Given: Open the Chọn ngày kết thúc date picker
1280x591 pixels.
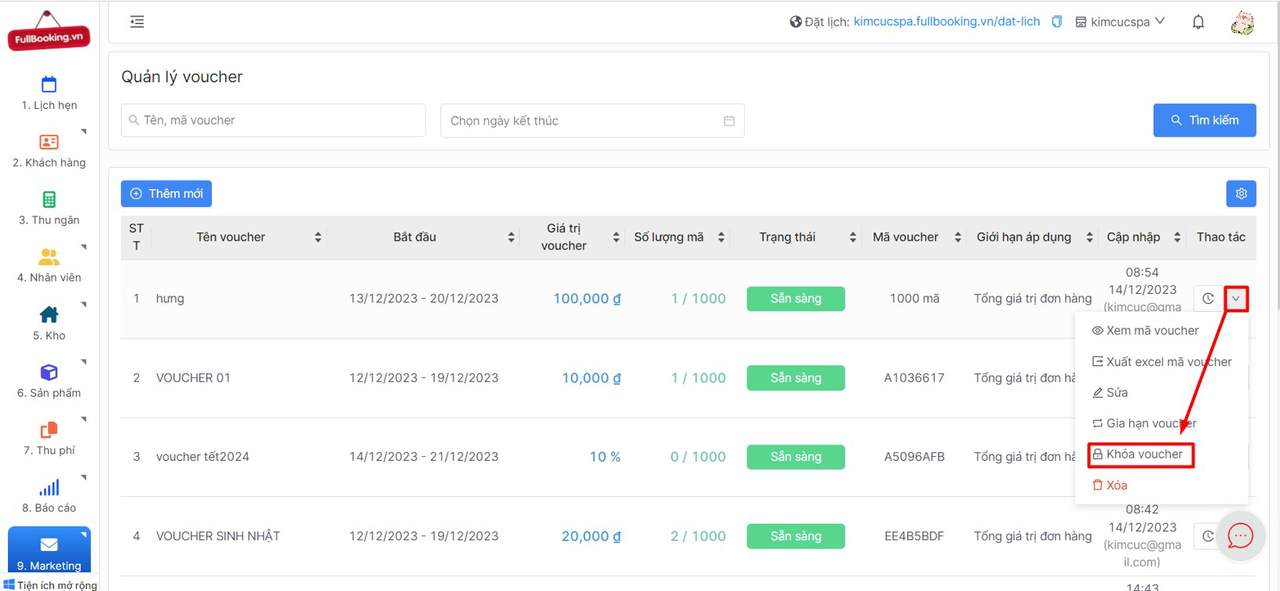Looking at the screenshot, I should pos(592,121).
